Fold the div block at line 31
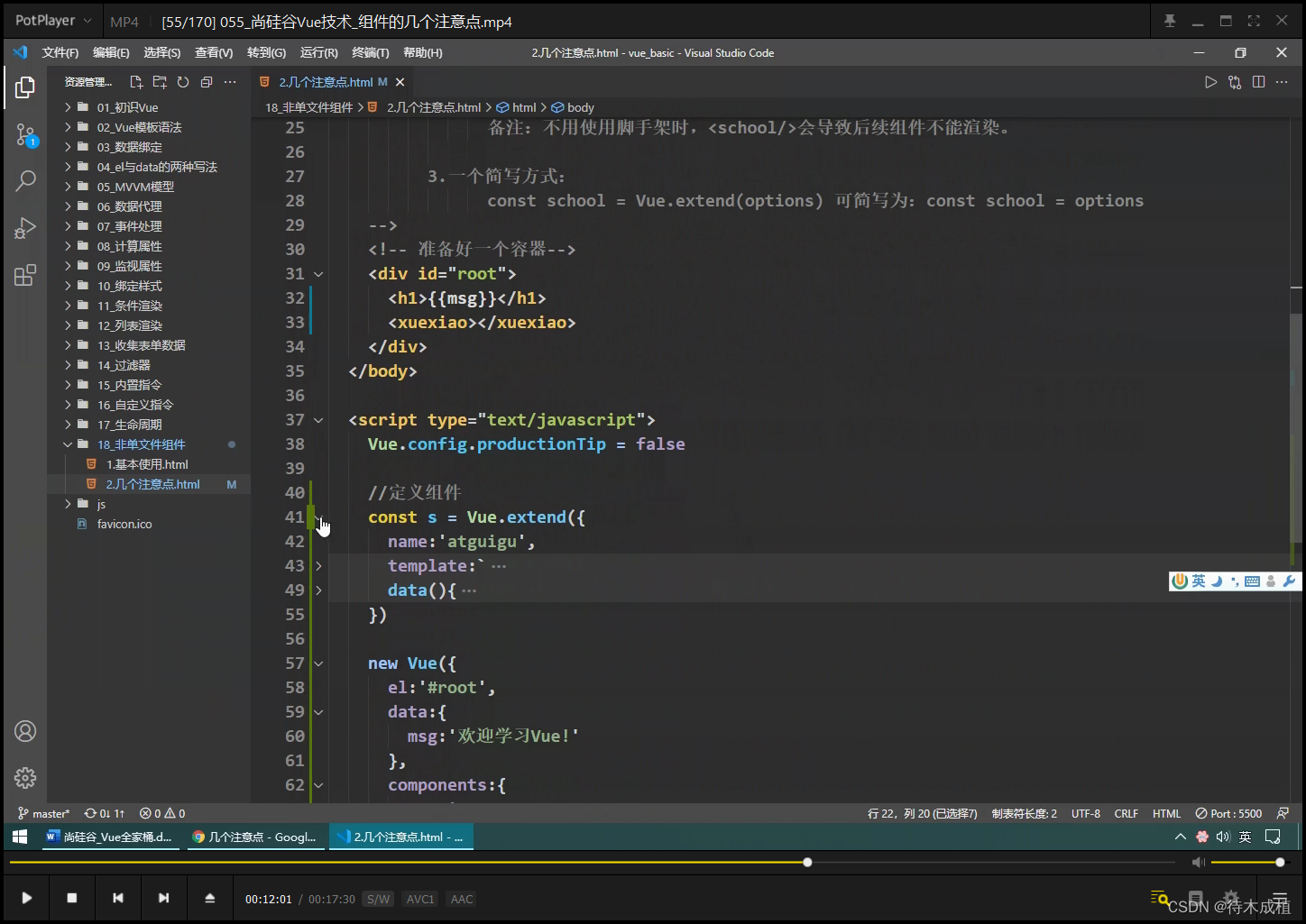Viewport: 1306px width, 924px height. click(x=318, y=274)
